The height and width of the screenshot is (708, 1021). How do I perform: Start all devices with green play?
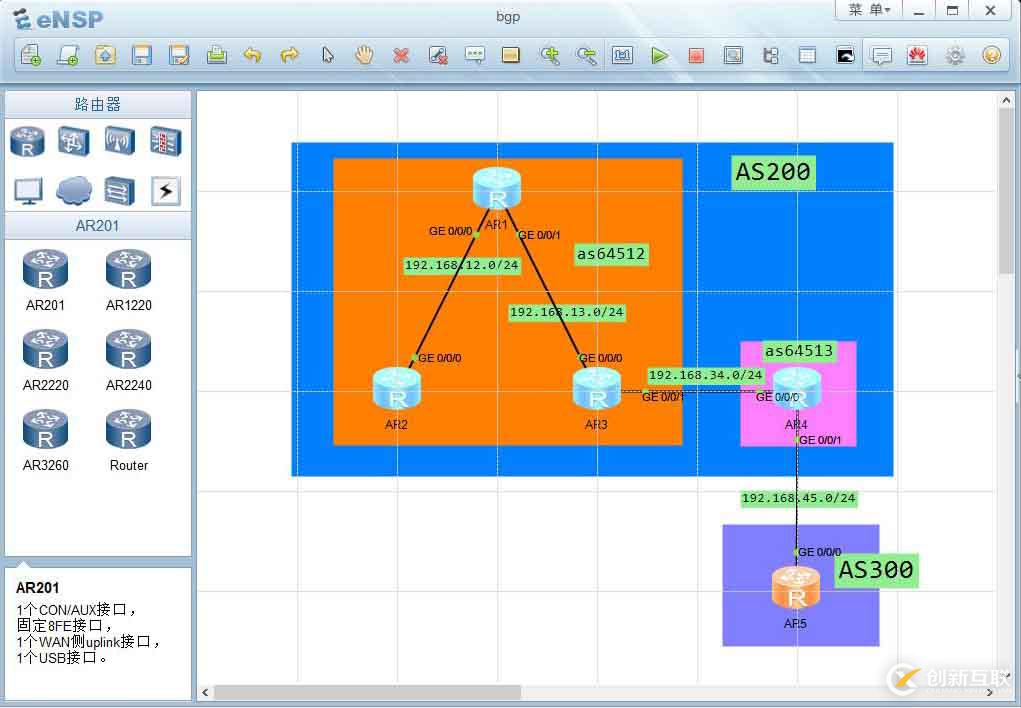pos(660,55)
